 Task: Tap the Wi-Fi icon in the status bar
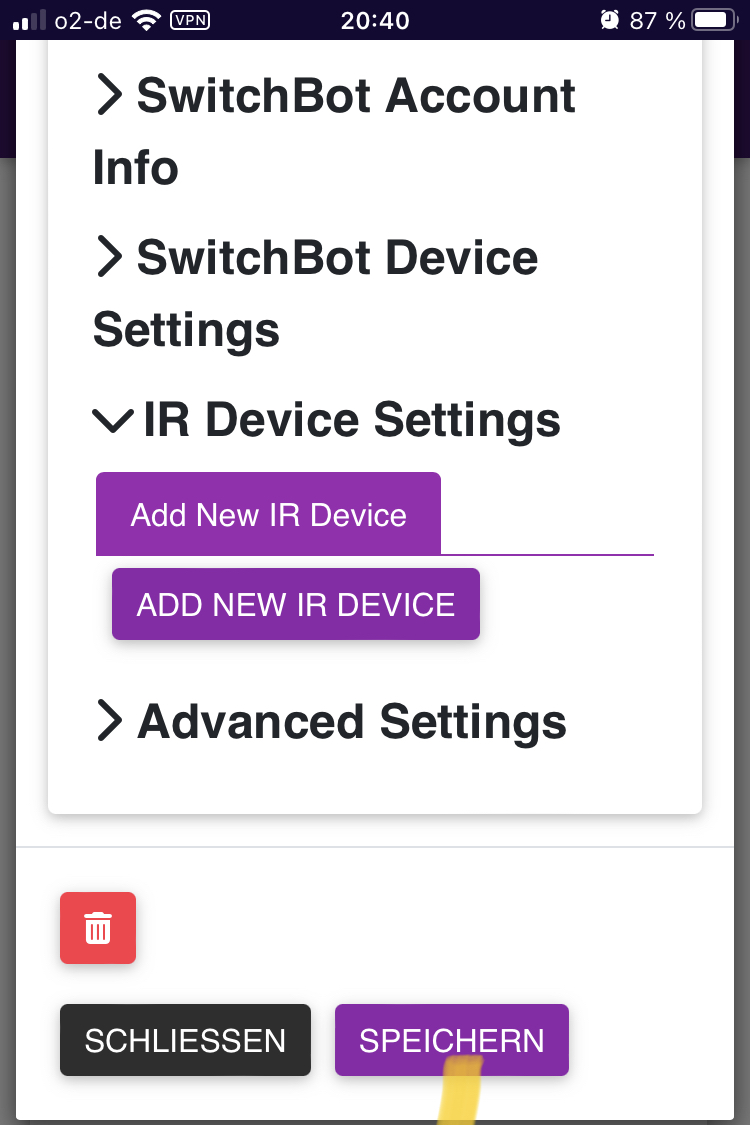146,18
